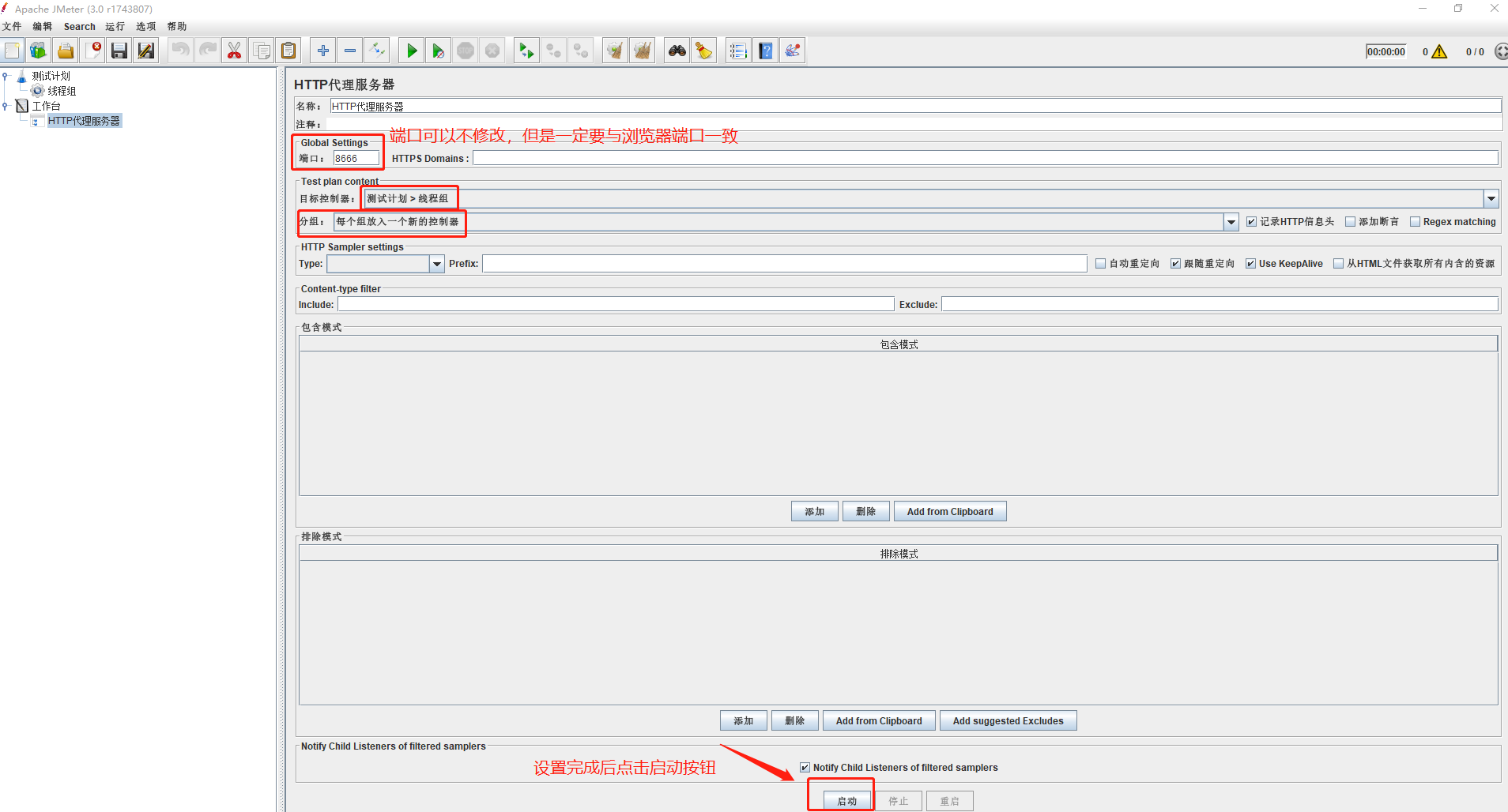Collapse all nodes with the minus icon
1508x812 pixels.
tap(349, 51)
